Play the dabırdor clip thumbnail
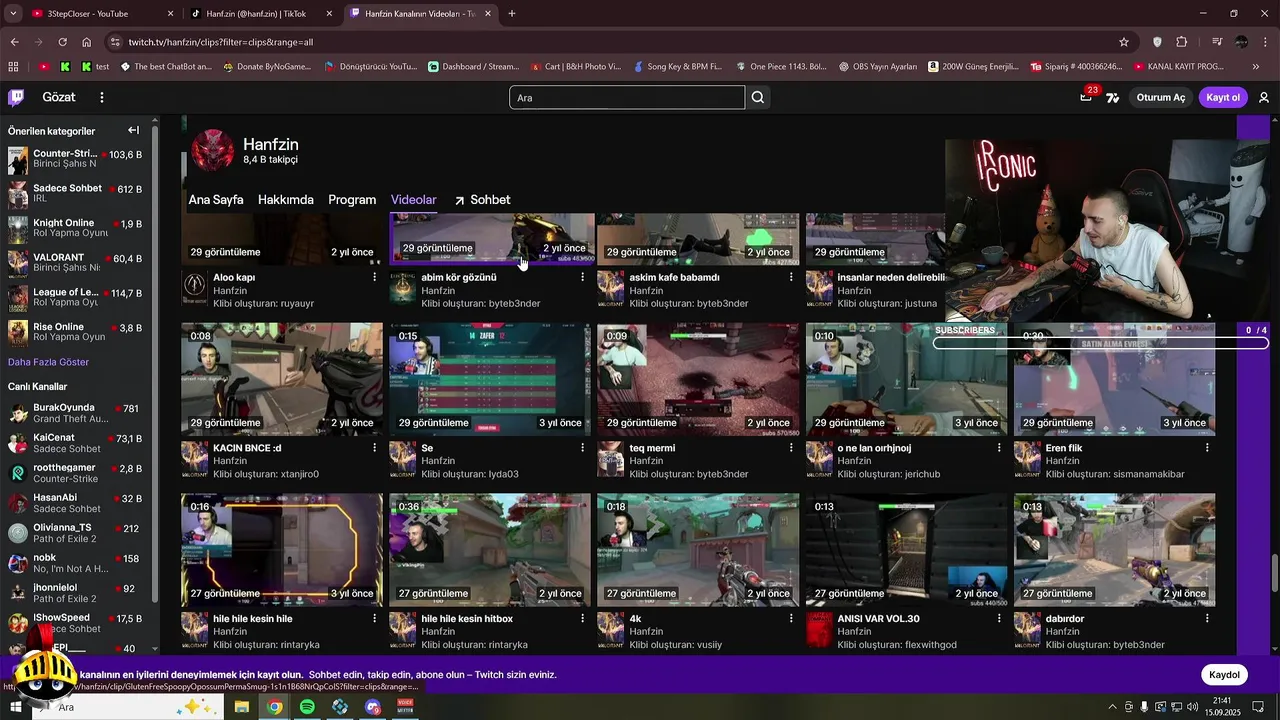This screenshot has width=1280, height=720. point(1115,550)
